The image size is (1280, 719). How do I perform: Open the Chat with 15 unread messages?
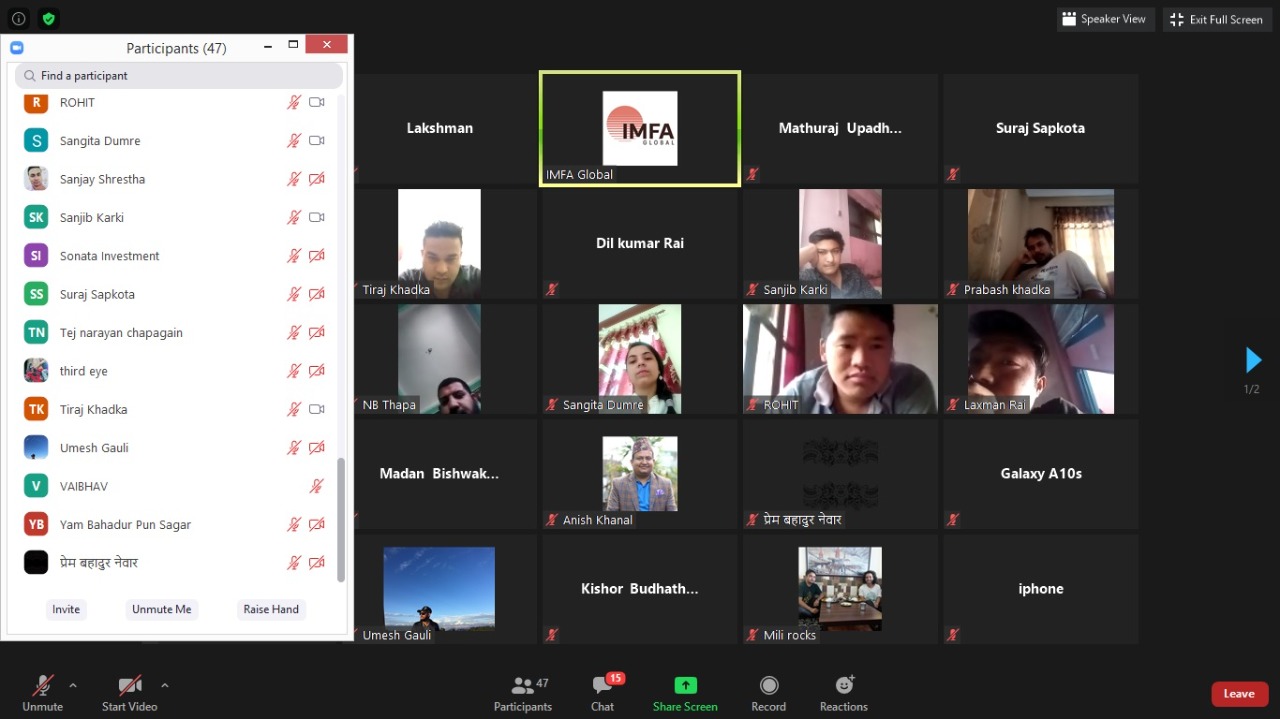(603, 694)
